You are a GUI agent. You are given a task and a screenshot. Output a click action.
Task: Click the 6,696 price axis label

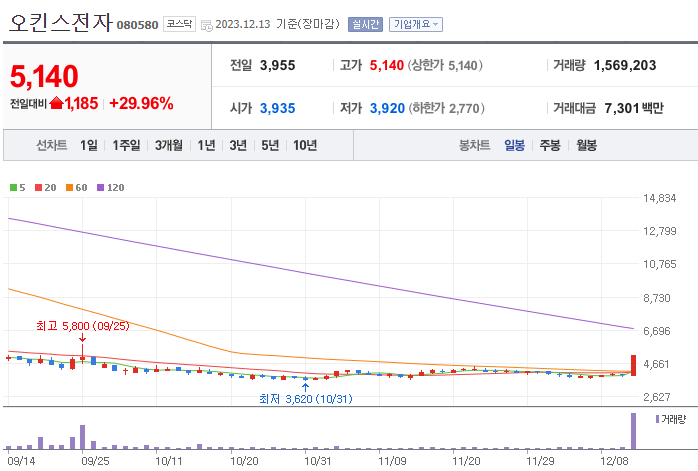click(x=657, y=331)
